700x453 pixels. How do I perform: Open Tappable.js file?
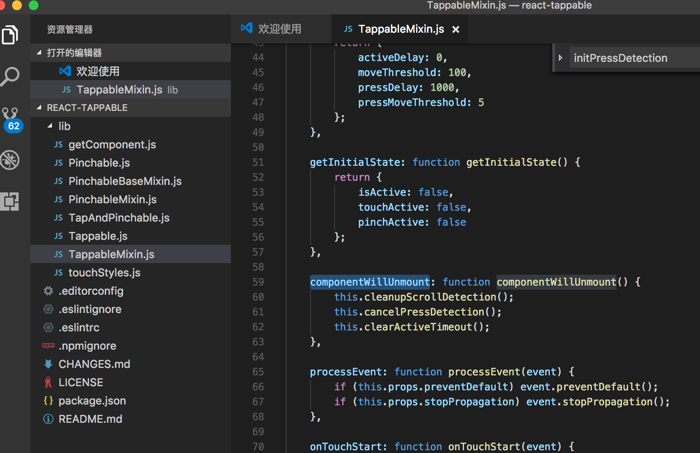(130, 236)
